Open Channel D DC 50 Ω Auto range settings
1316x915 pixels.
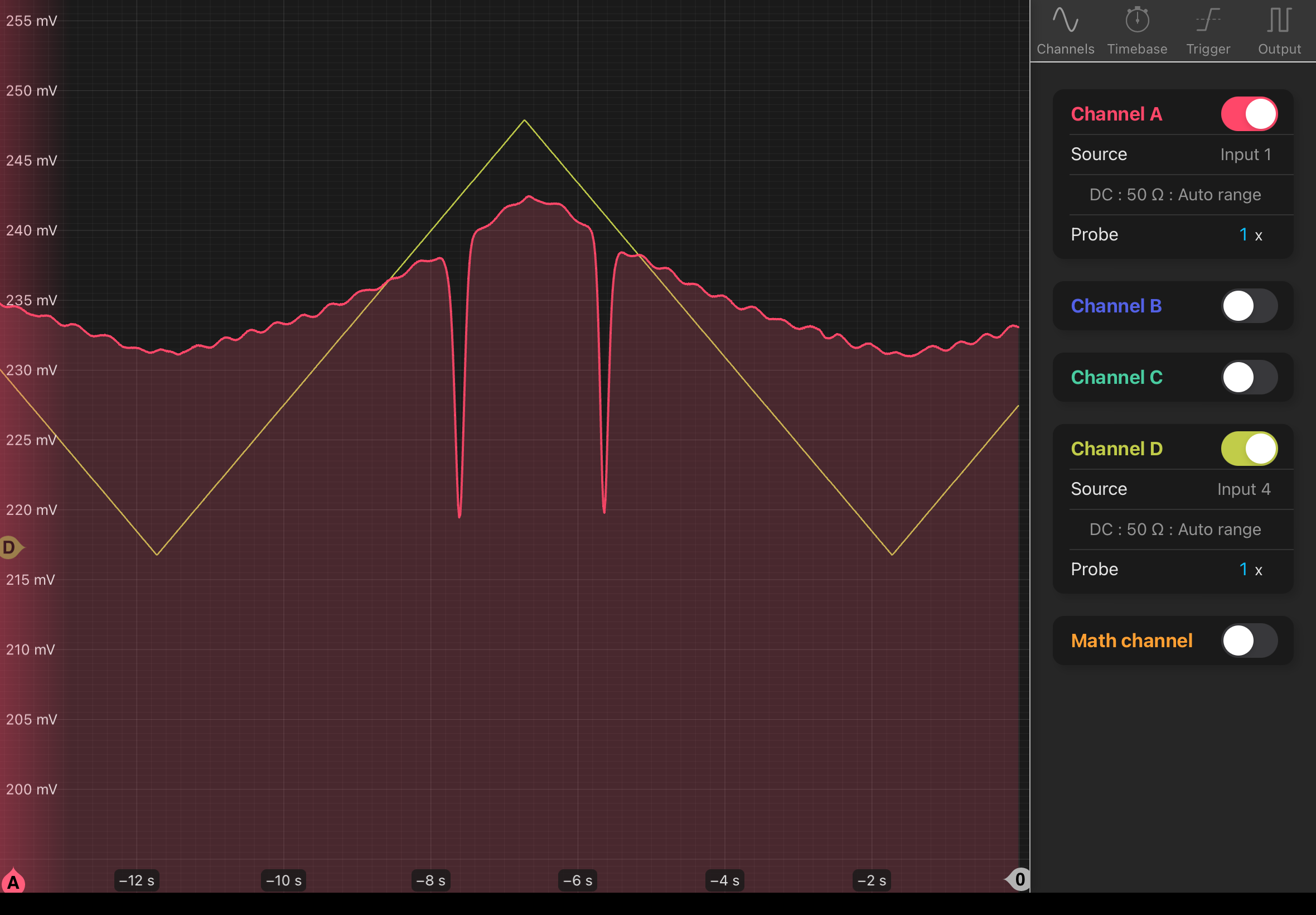[x=1174, y=529]
